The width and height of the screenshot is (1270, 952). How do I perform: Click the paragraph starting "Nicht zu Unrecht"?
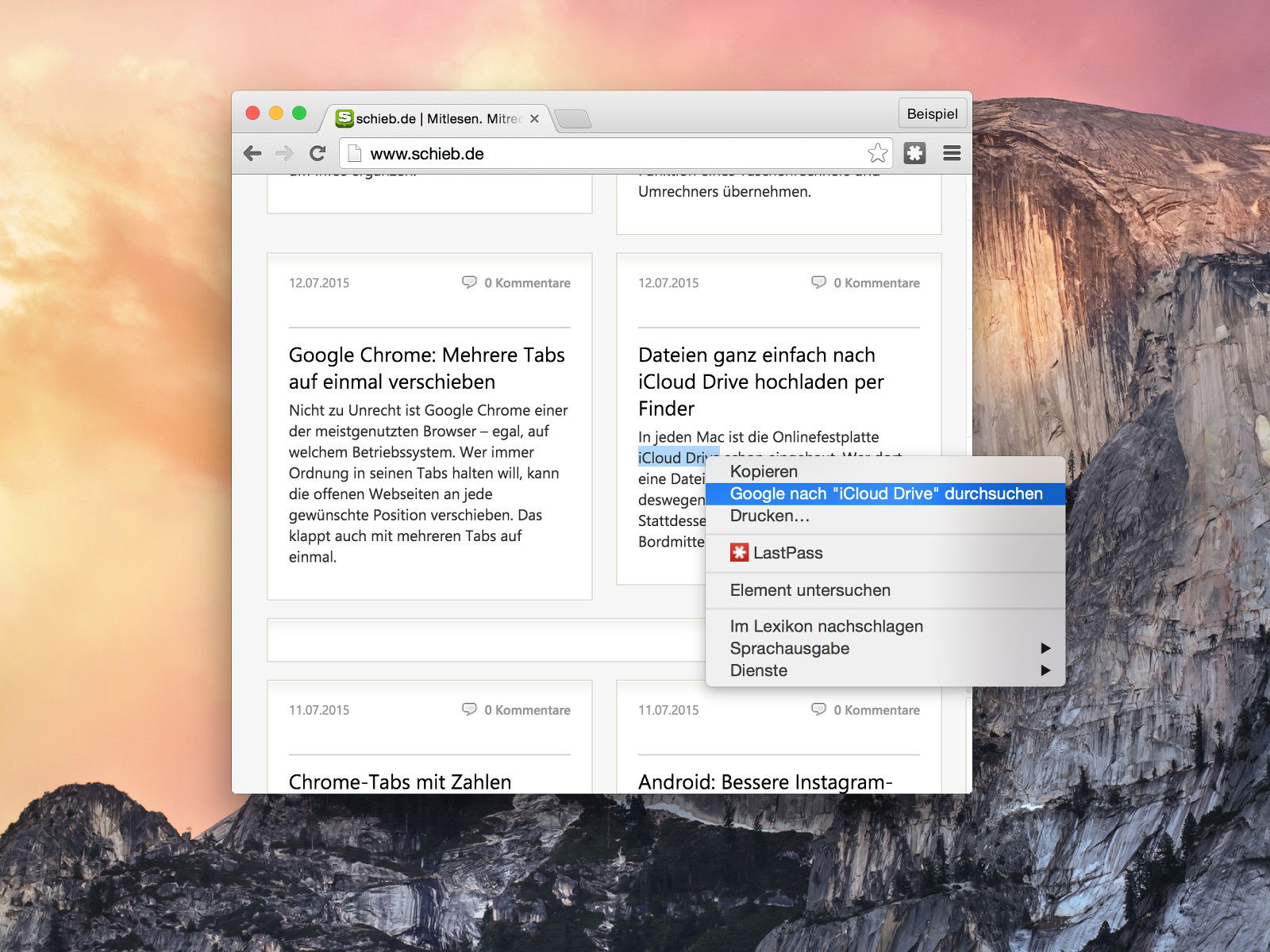coord(429,483)
